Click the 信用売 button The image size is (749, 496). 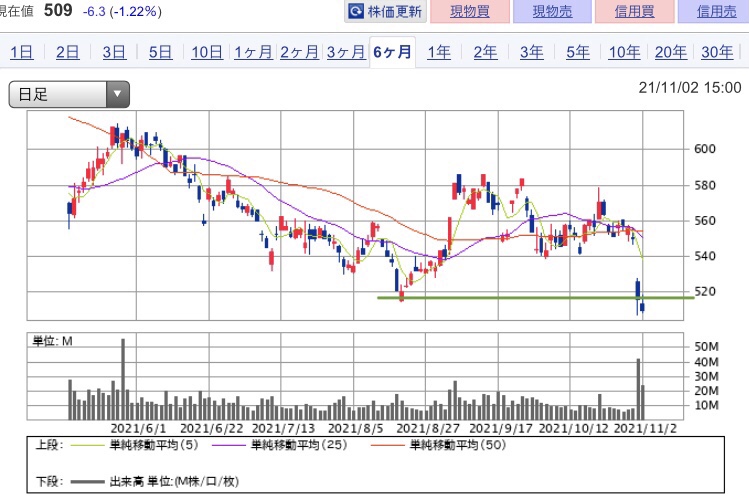[x=716, y=11]
